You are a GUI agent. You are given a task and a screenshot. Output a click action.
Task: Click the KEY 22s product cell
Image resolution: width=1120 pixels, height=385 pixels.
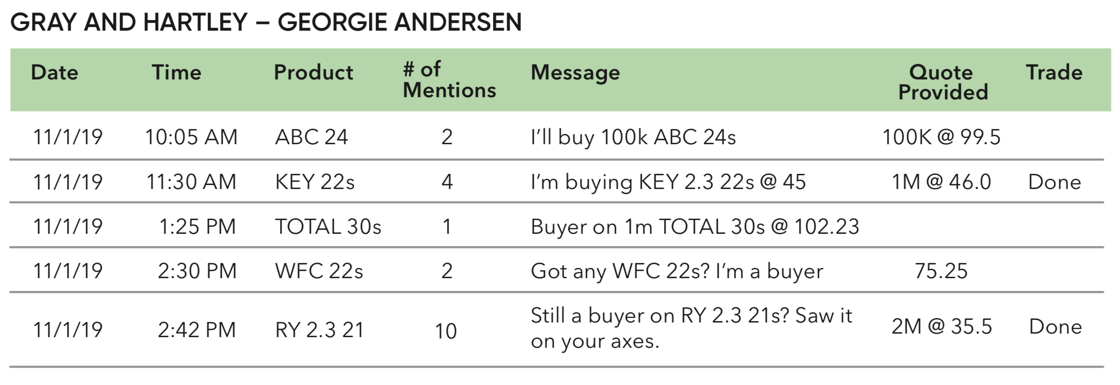[x=315, y=182]
